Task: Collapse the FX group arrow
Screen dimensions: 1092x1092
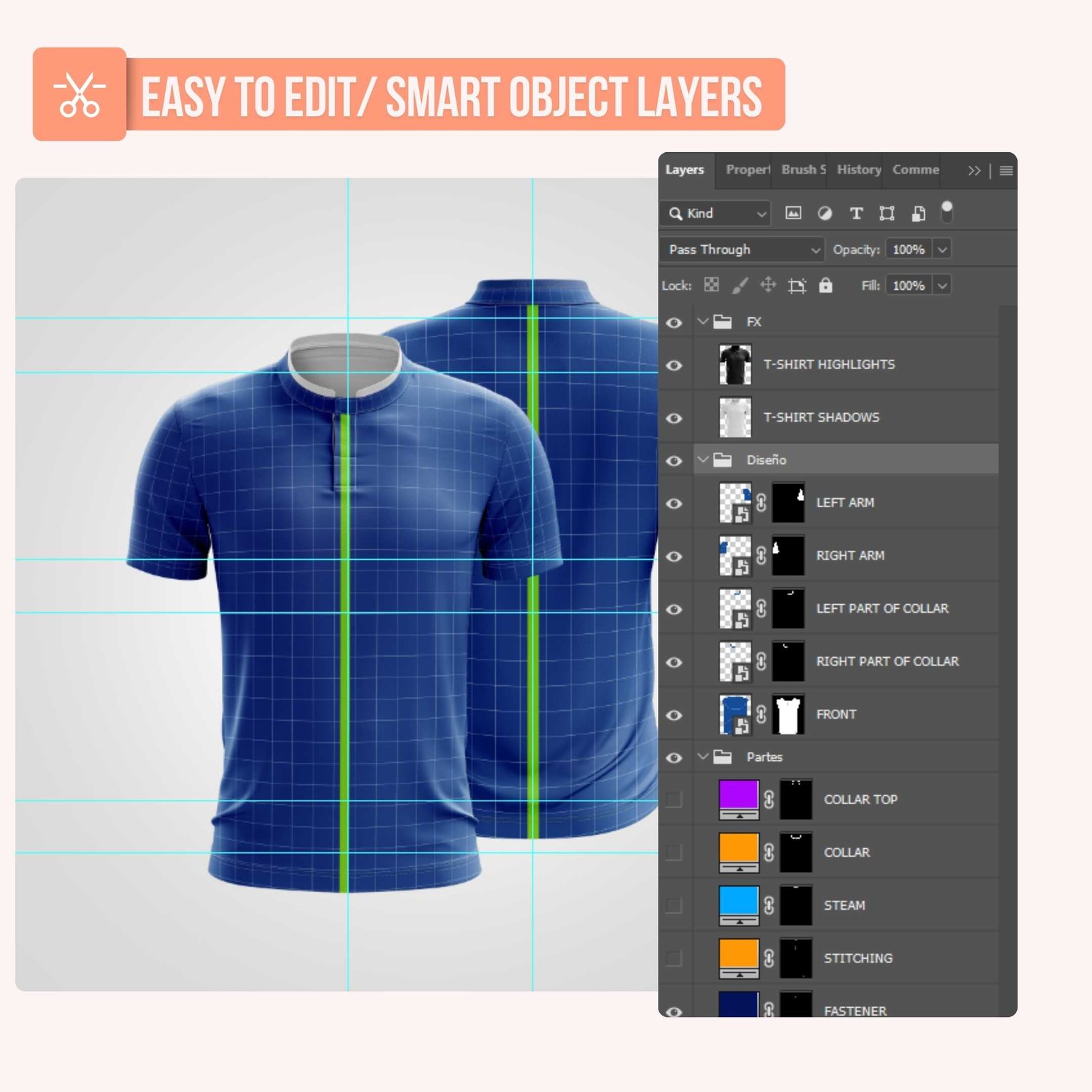Action: pos(703,321)
